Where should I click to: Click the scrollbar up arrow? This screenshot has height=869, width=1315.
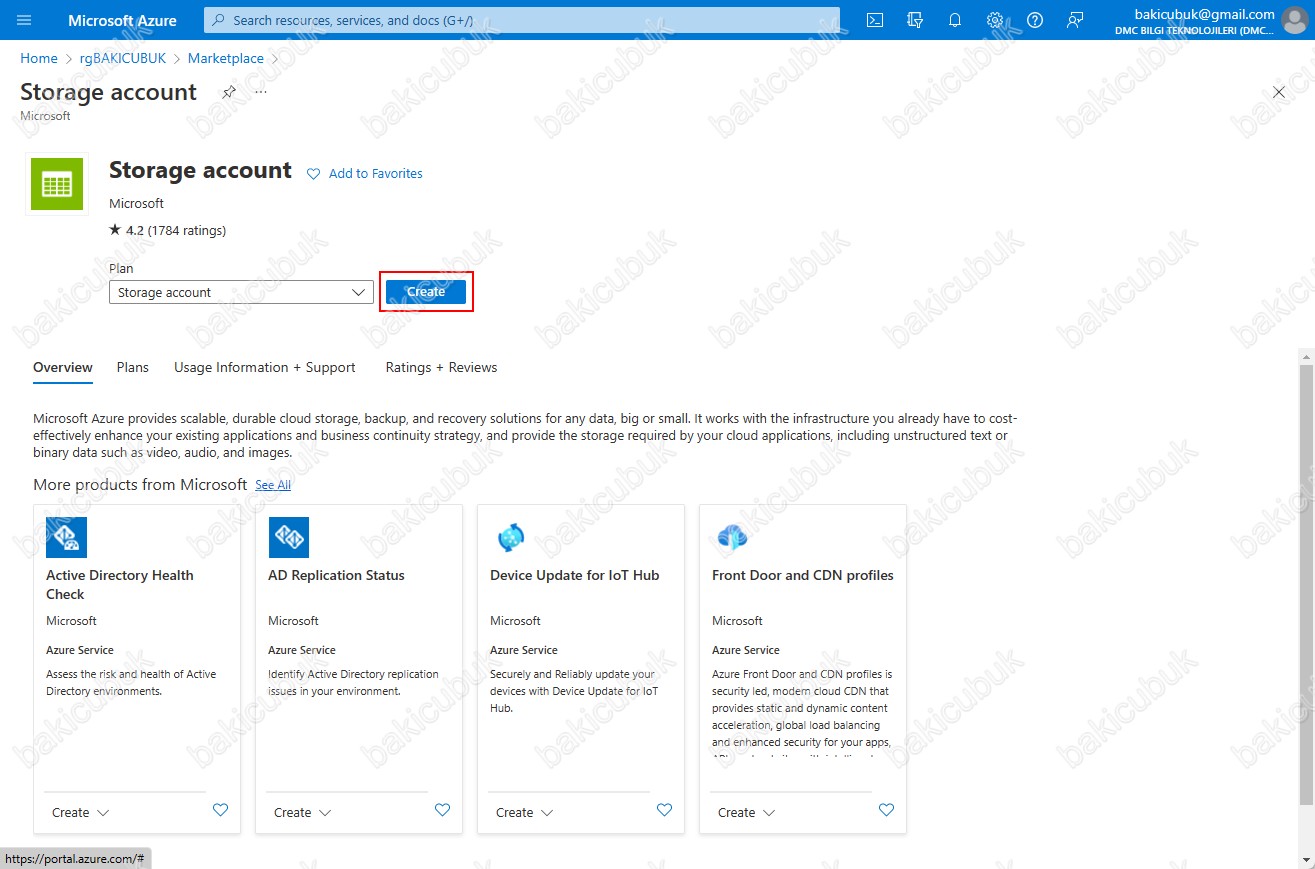pyautogui.click(x=1306, y=355)
